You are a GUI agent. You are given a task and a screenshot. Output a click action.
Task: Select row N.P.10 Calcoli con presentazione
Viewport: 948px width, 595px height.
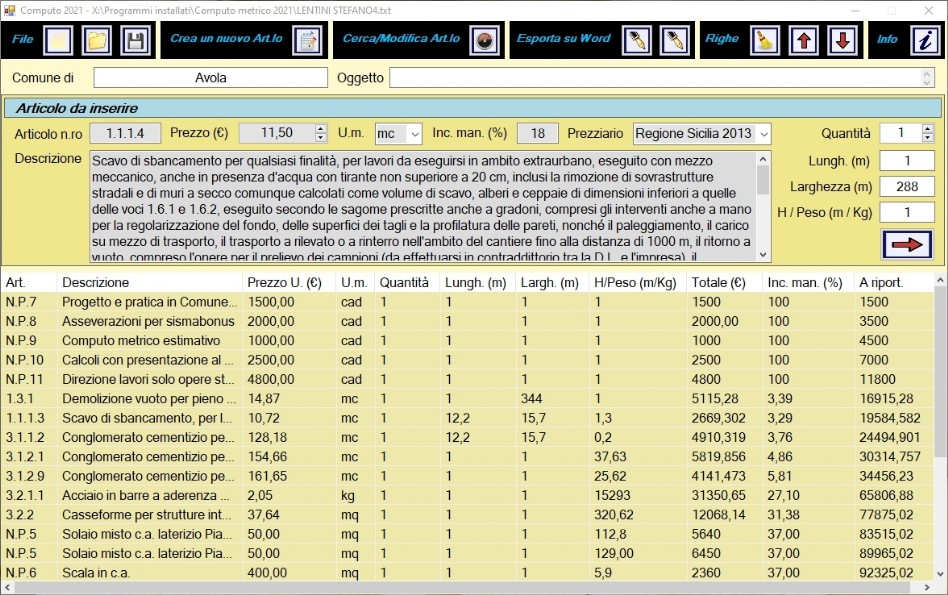pos(467,360)
